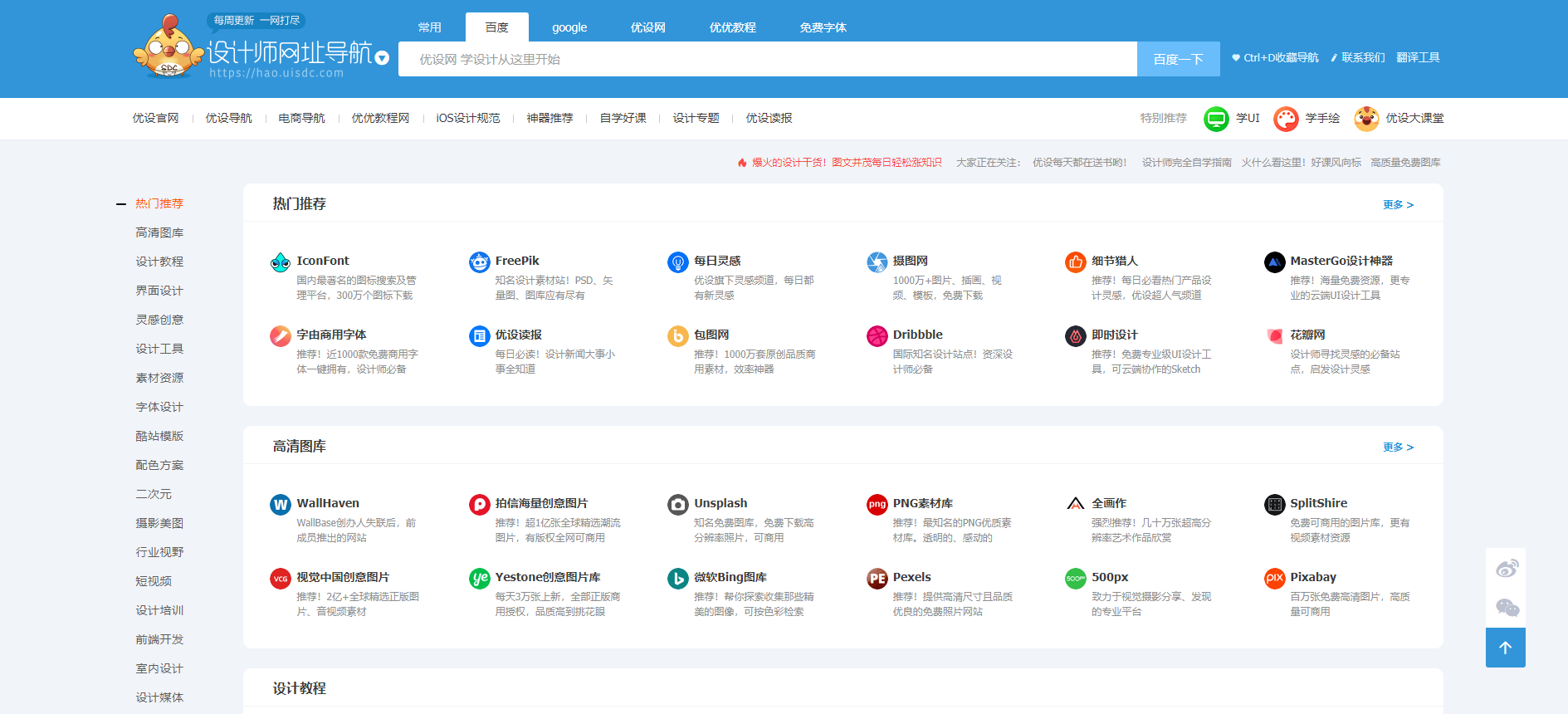This screenshot has width=1568, height=714.
Task: Jump to 高清图库 in the sidebar
Action: [159, 233]
